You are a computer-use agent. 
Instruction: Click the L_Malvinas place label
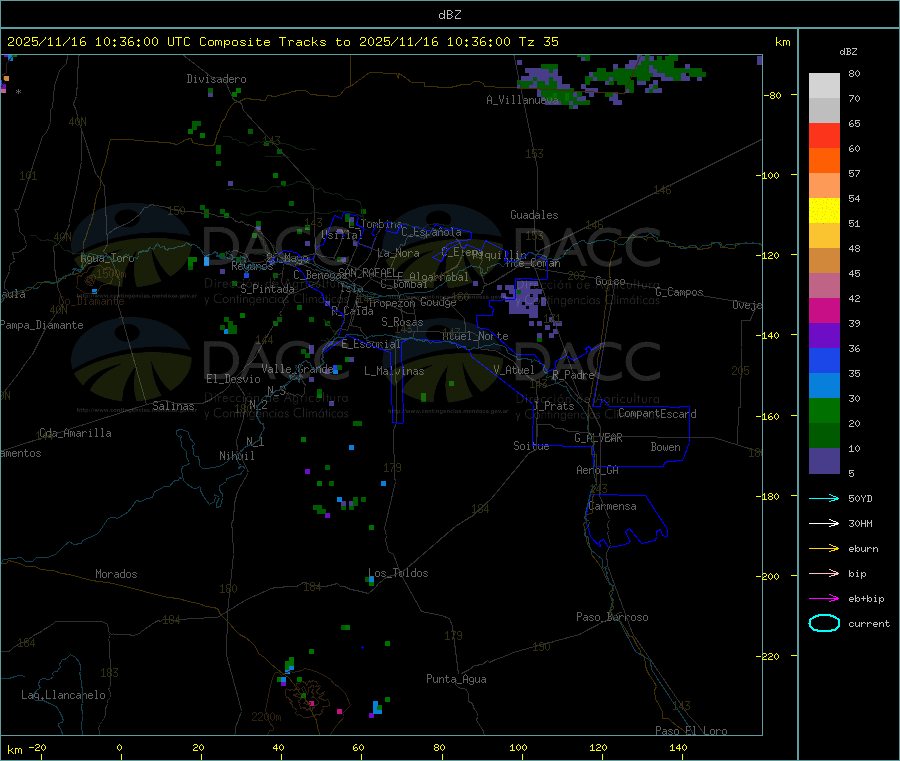[x=394, y=371]
